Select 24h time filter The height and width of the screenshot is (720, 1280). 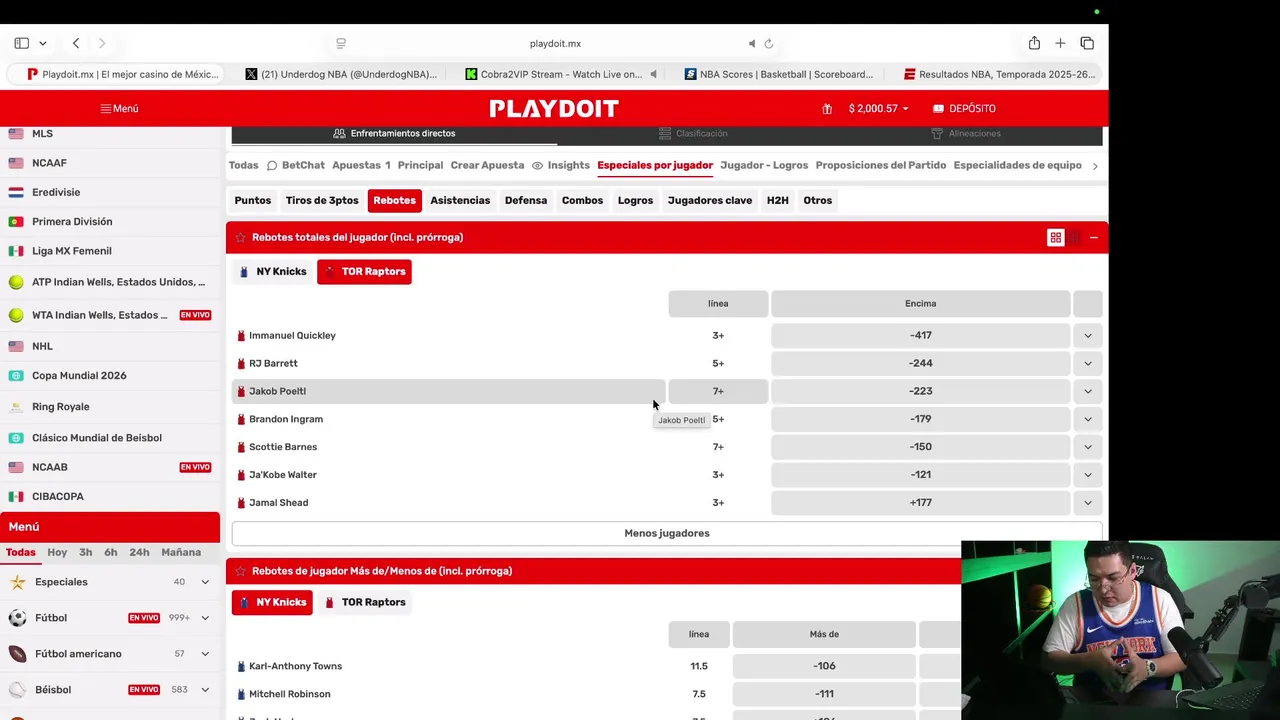point(139,552)
